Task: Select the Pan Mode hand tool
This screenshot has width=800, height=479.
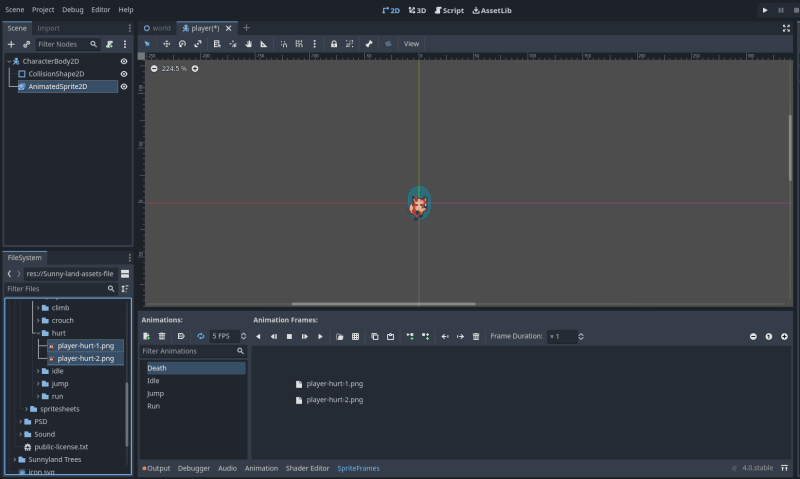Action: pos(248,44)
